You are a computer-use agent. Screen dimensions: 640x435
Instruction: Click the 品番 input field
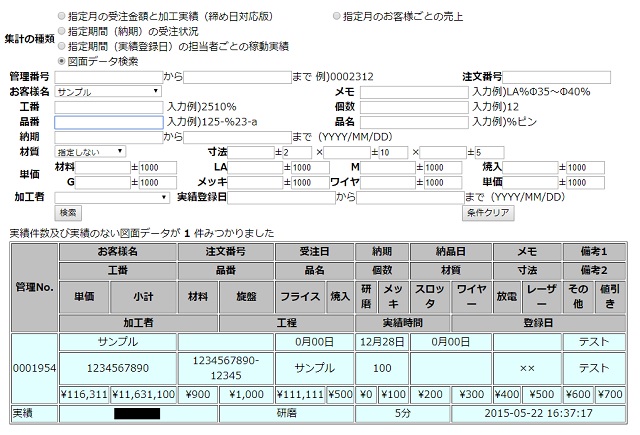coord(109,122)
